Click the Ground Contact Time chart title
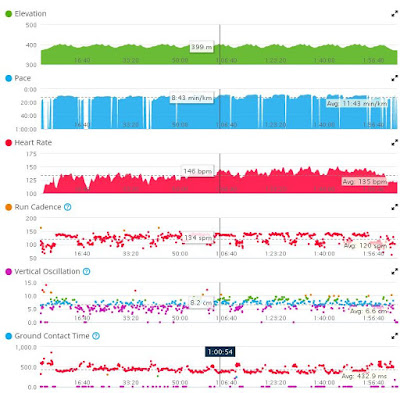The image size is (400, 393). (x=52, y=336)
